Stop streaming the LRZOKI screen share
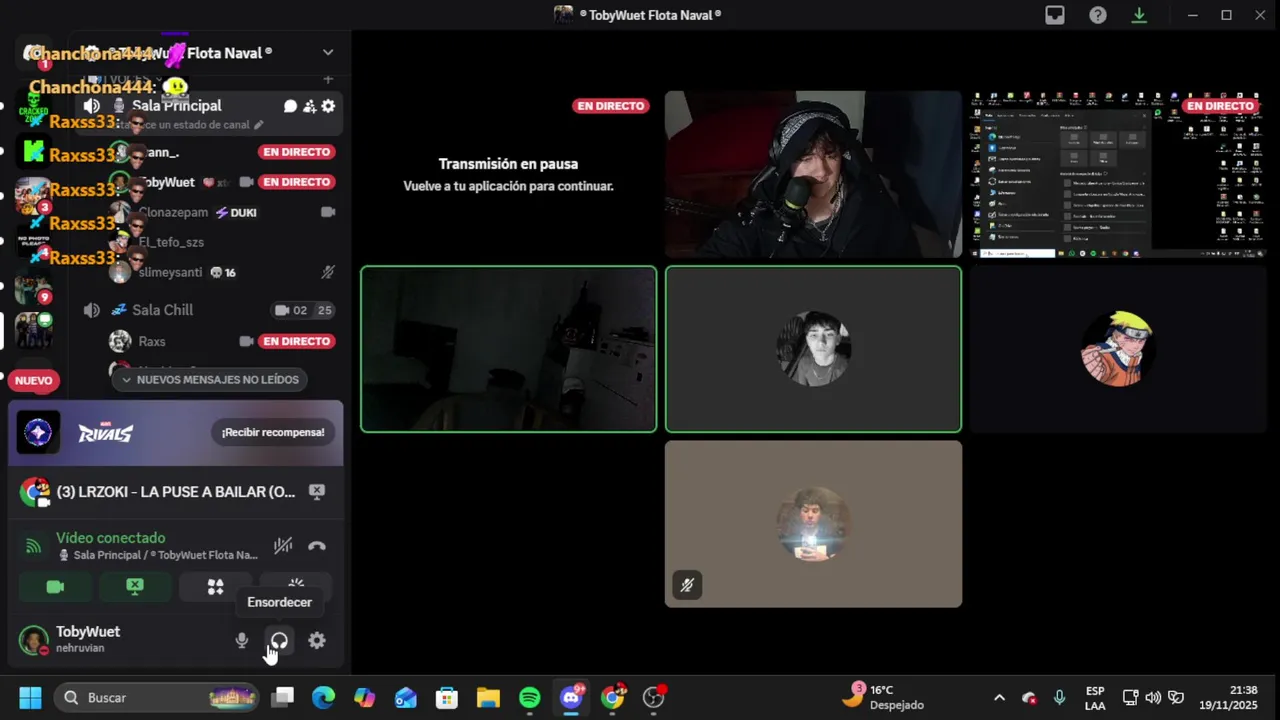This screenshot has height=720, width=1280. pos(316,491)
